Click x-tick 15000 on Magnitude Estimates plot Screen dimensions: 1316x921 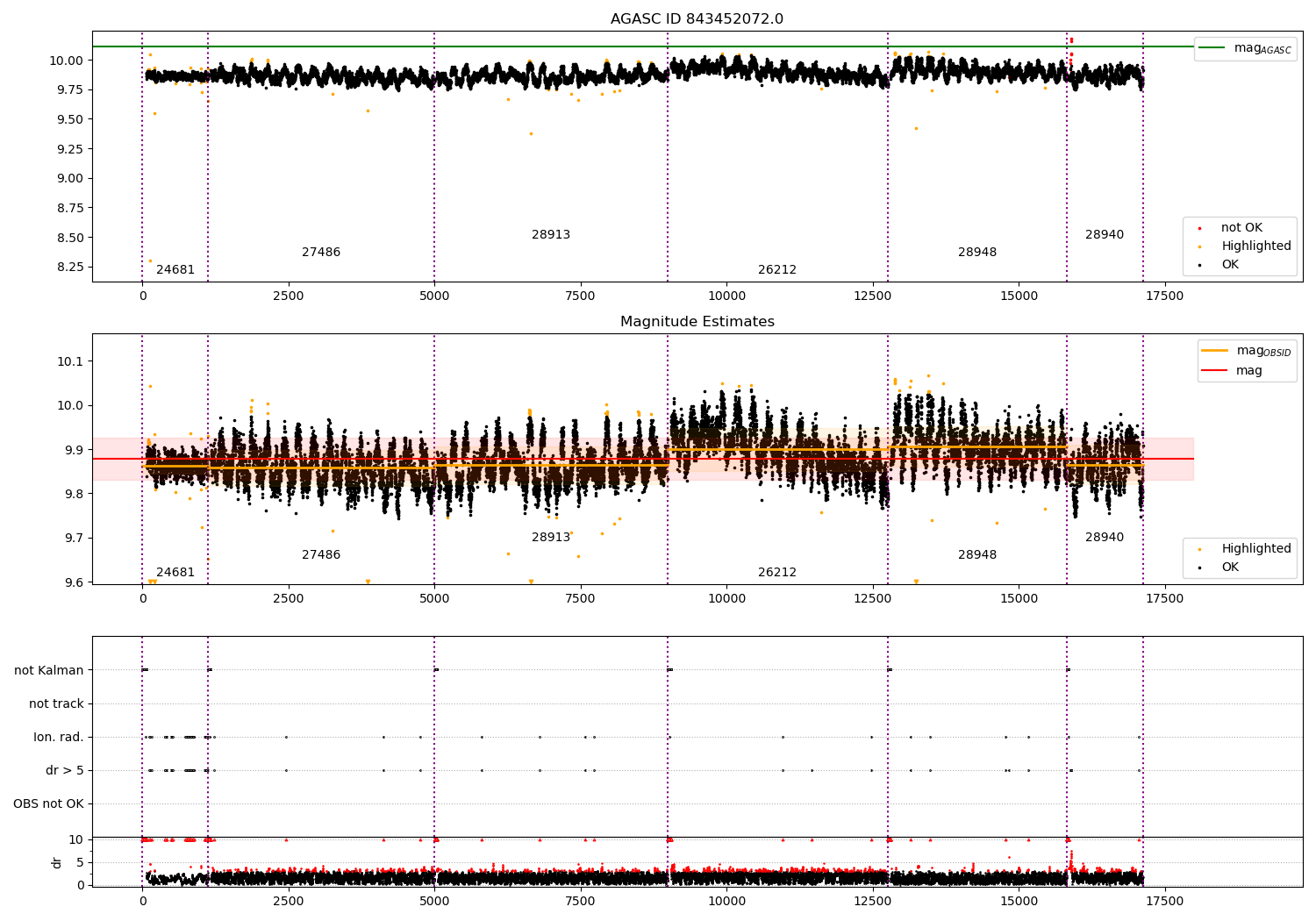[1019, 599]
